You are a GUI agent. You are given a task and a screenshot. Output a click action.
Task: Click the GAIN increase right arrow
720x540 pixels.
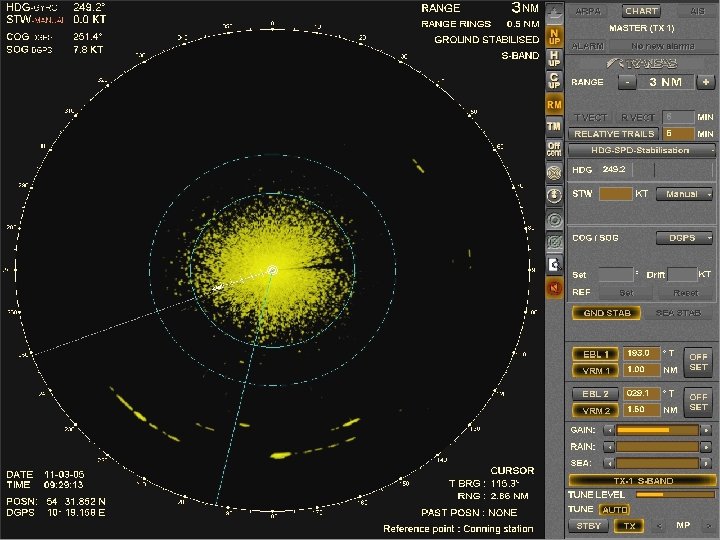coord(706,430)
